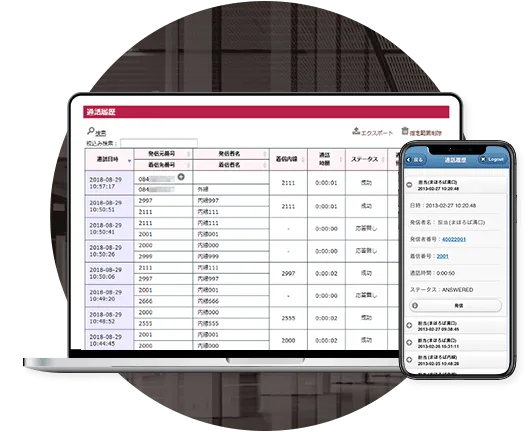Click the 検索 search link text
530x432 pixels.
point(100,133)
